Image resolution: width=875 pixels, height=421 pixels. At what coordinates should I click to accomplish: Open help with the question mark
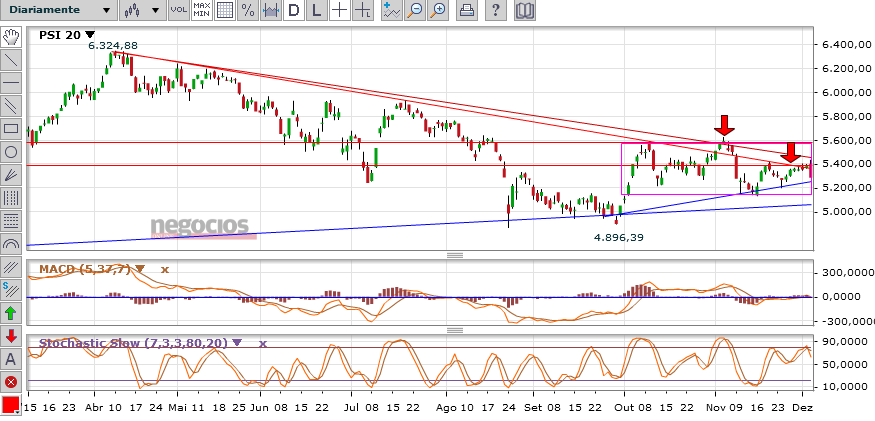click(x=496, y=9)
